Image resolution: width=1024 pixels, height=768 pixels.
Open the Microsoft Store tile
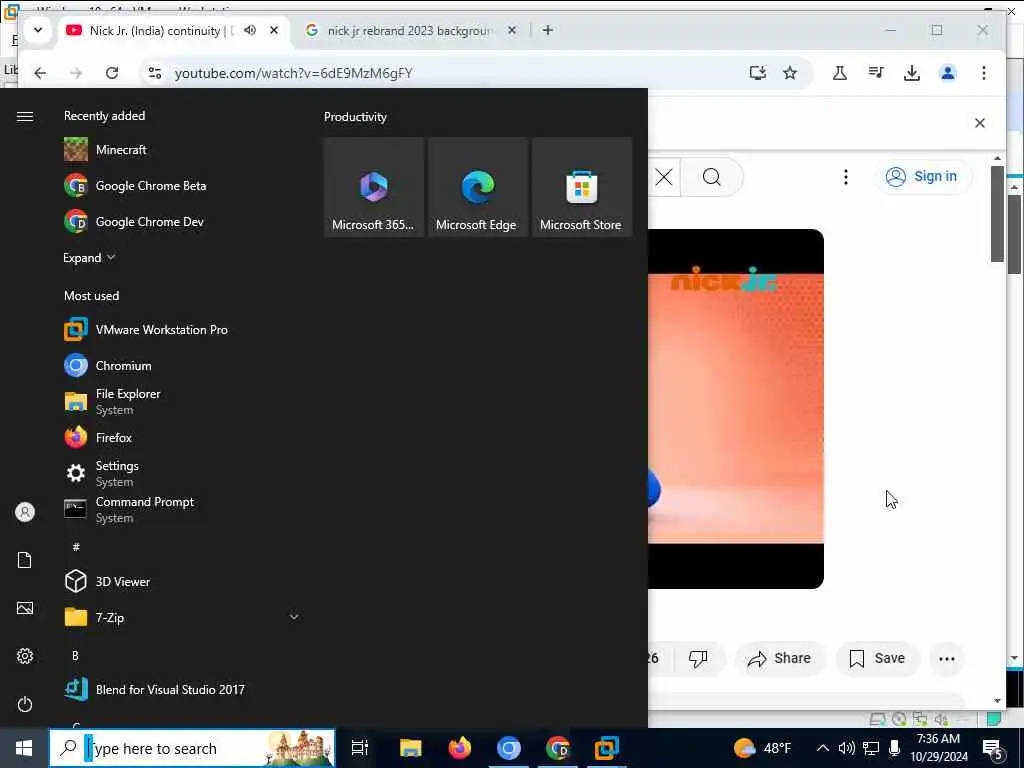(581, 187)
